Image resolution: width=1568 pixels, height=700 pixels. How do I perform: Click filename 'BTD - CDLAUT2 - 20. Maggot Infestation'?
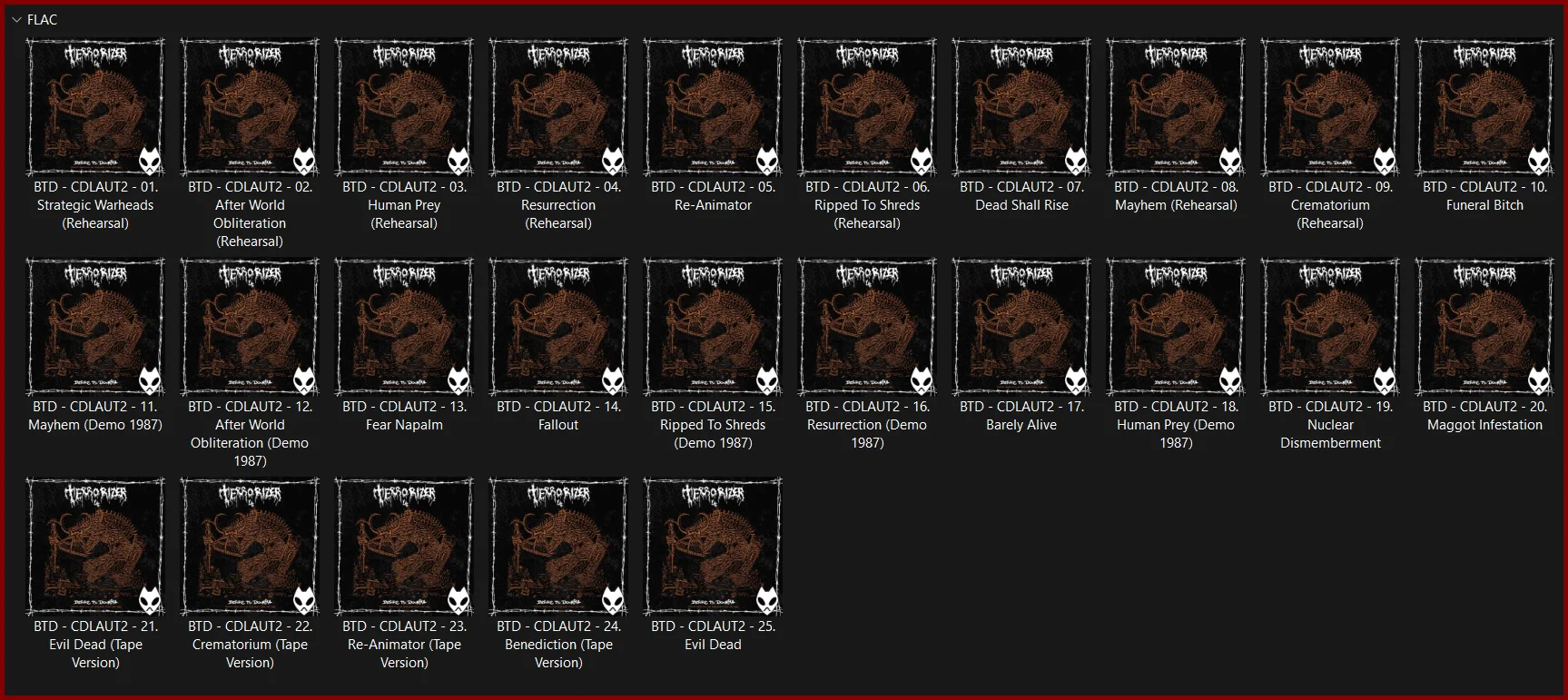[1484, 416]
